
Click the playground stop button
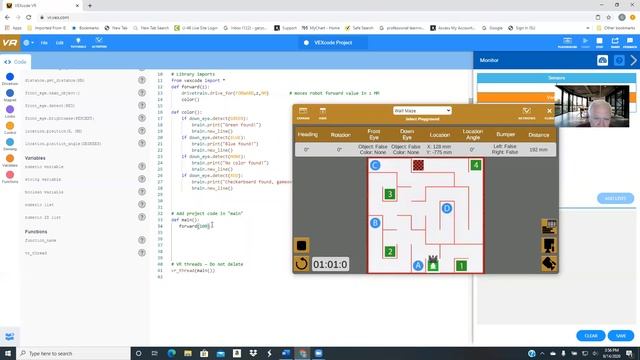tap(302, 246)
